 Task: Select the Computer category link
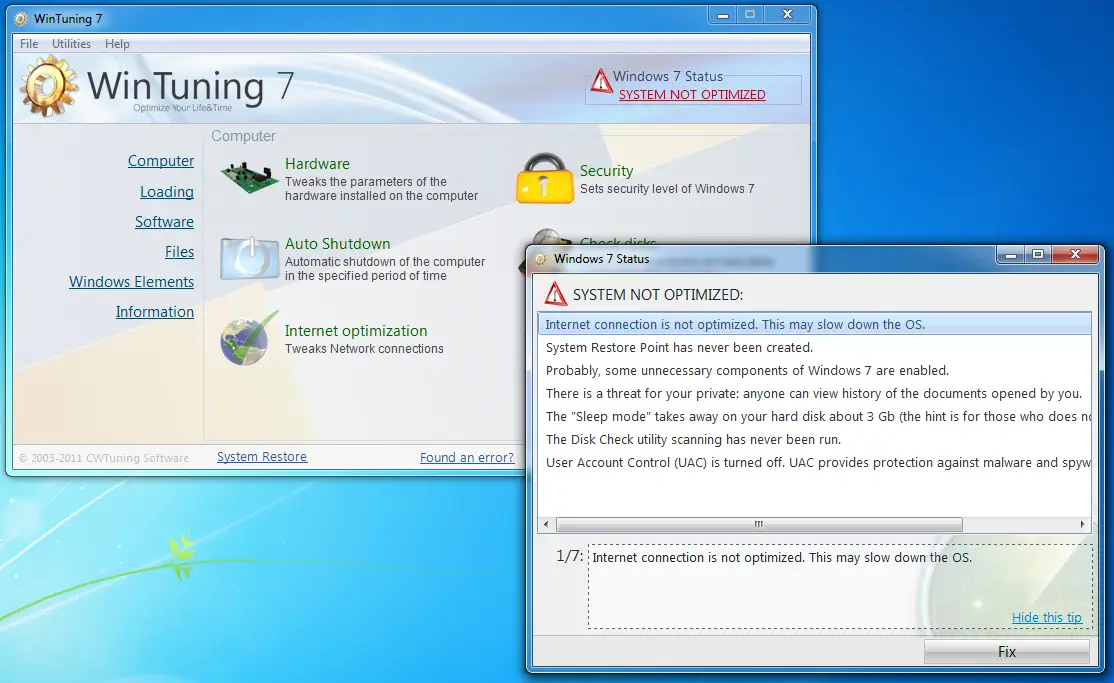tap(161, 161)
